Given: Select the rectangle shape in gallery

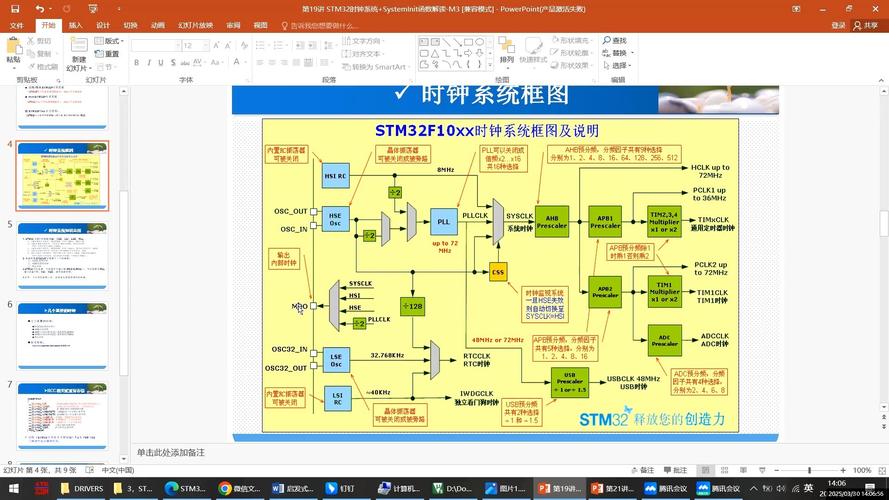Looking at the screenshot, I should click(x=468, y=42).
